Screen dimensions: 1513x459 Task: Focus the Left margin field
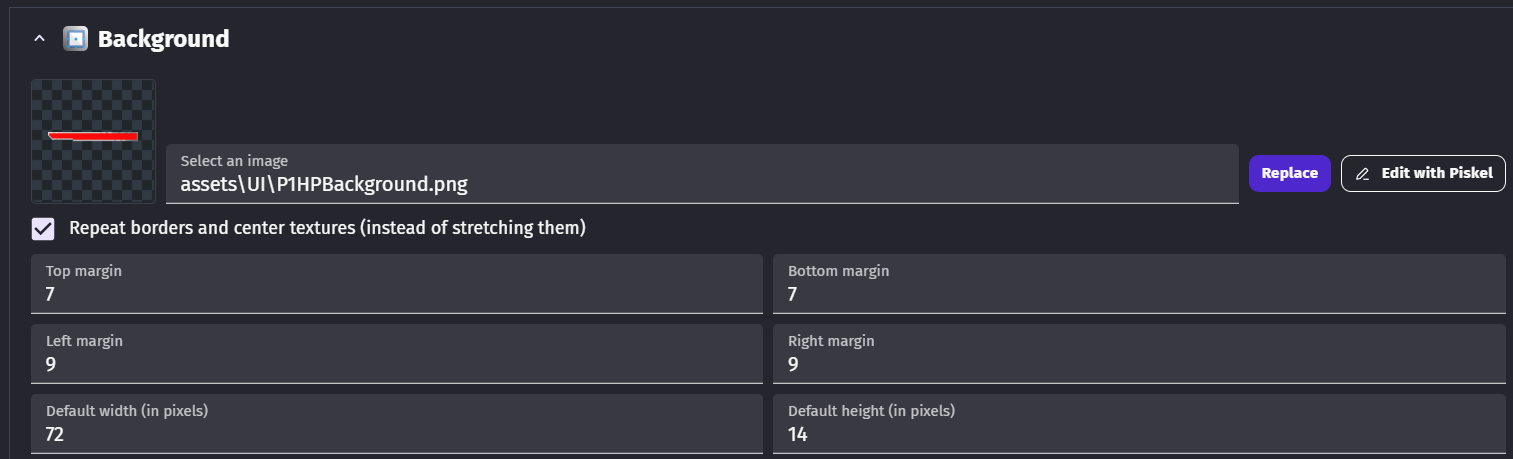pyautogui.click(x=397, y=354)
